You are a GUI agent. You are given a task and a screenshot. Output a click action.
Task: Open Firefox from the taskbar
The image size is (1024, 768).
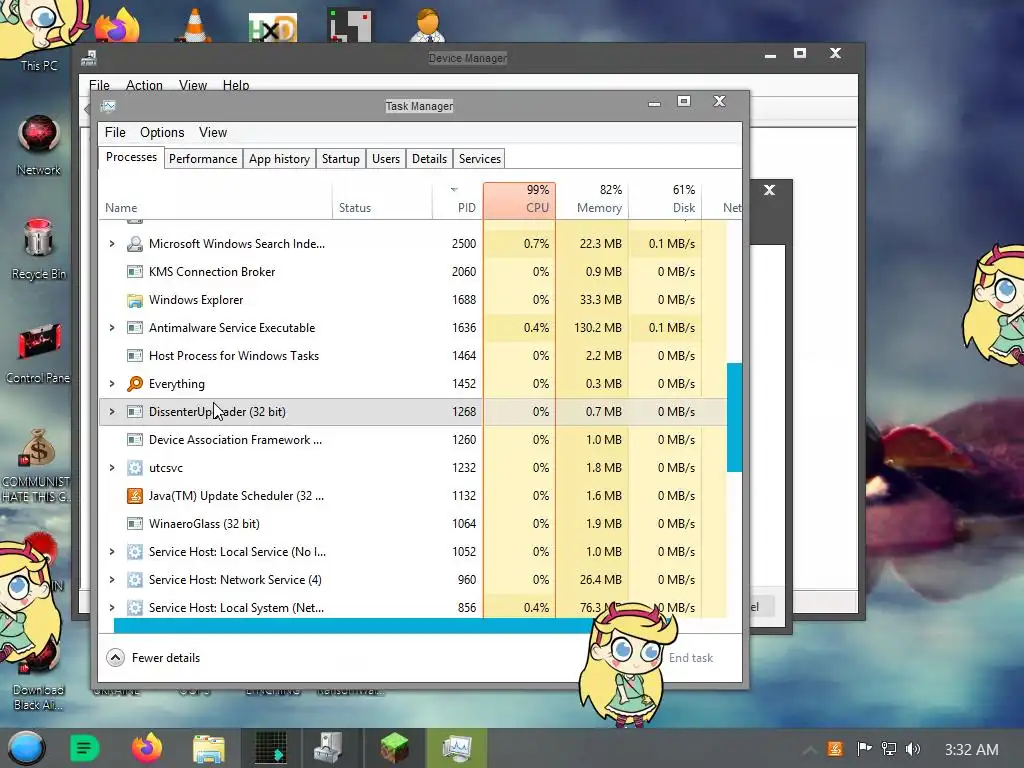pyautogui.click(x=147, y=748)
